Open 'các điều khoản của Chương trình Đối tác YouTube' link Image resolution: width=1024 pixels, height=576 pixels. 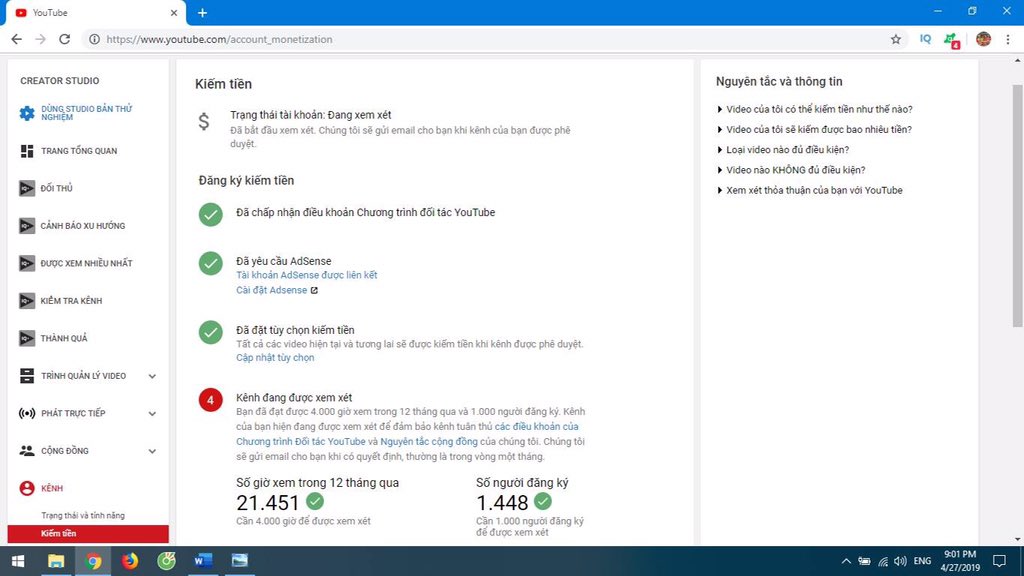pos(408,434)
